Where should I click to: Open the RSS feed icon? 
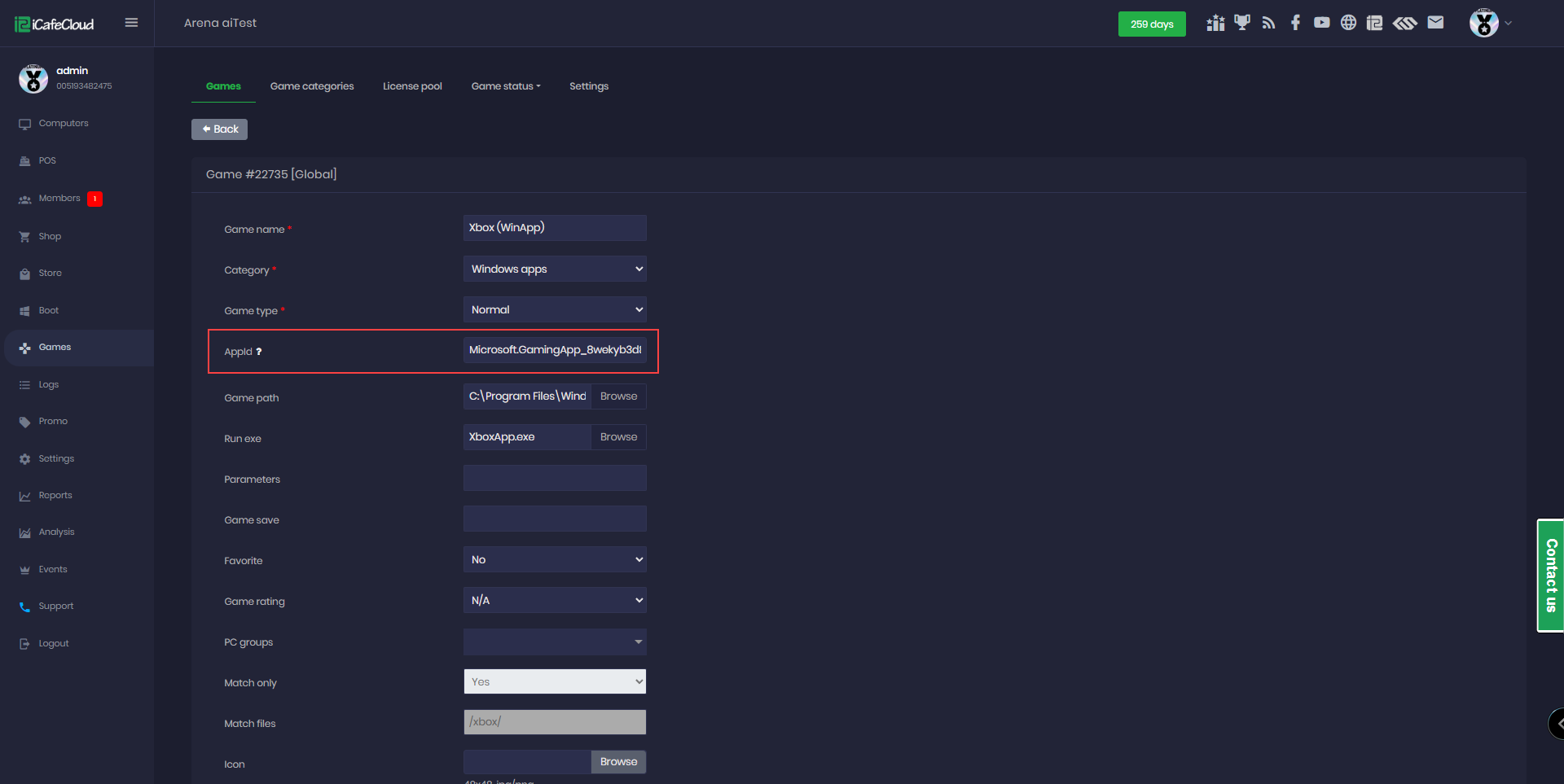(x=1268, y=23)
